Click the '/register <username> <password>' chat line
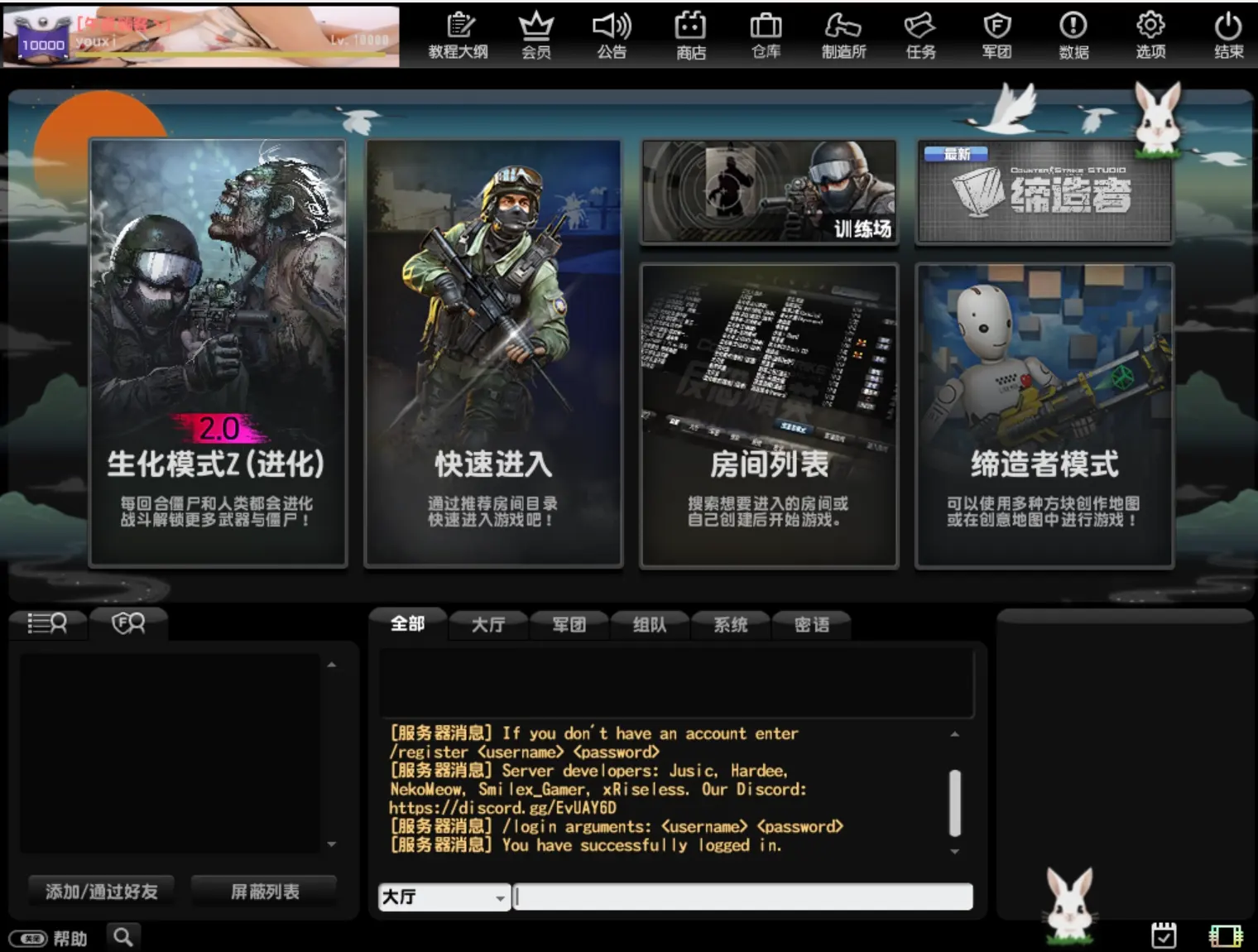1258x952 pixels. click(x=525, y=752)
